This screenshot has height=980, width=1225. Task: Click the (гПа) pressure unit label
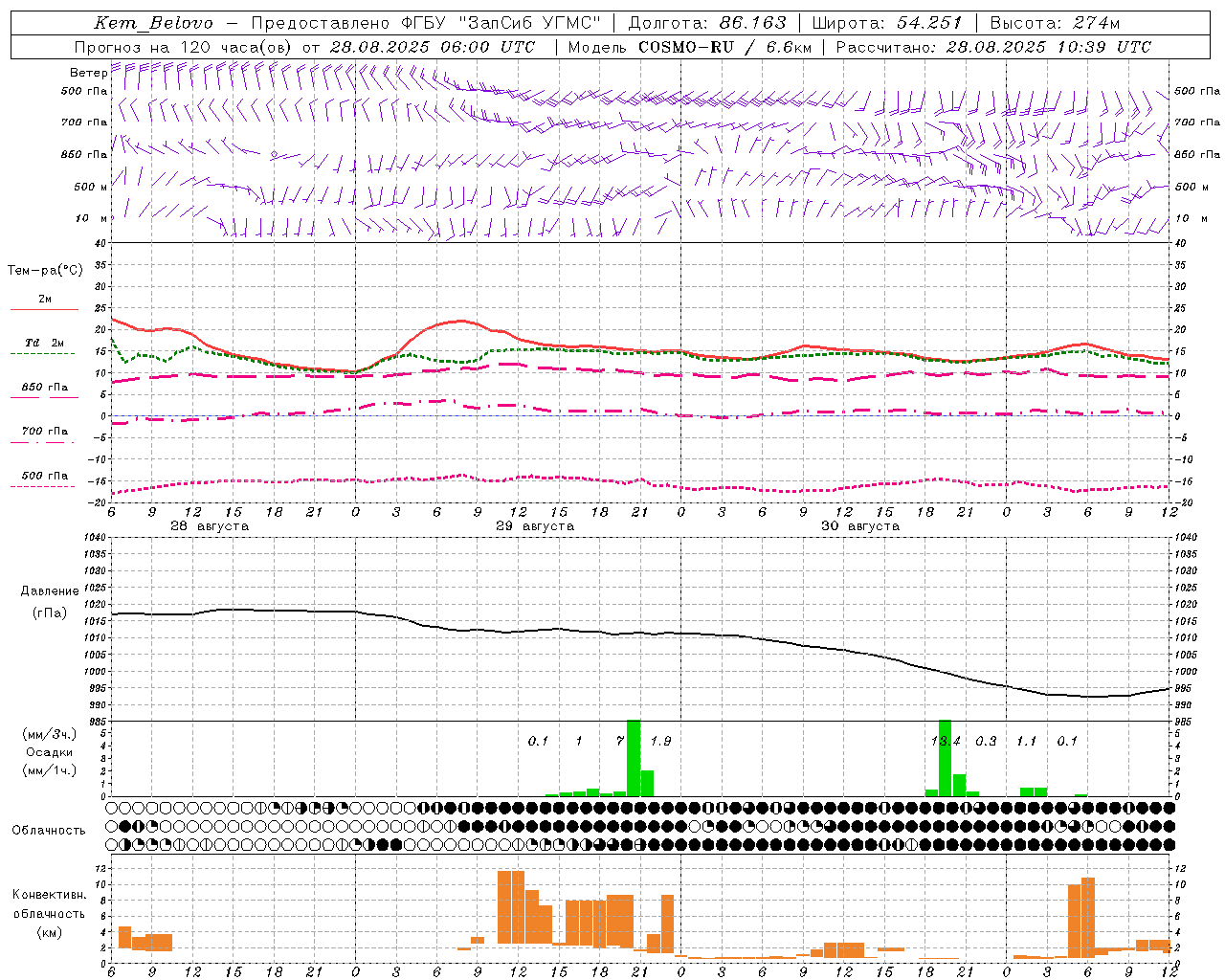pos(50,613)
